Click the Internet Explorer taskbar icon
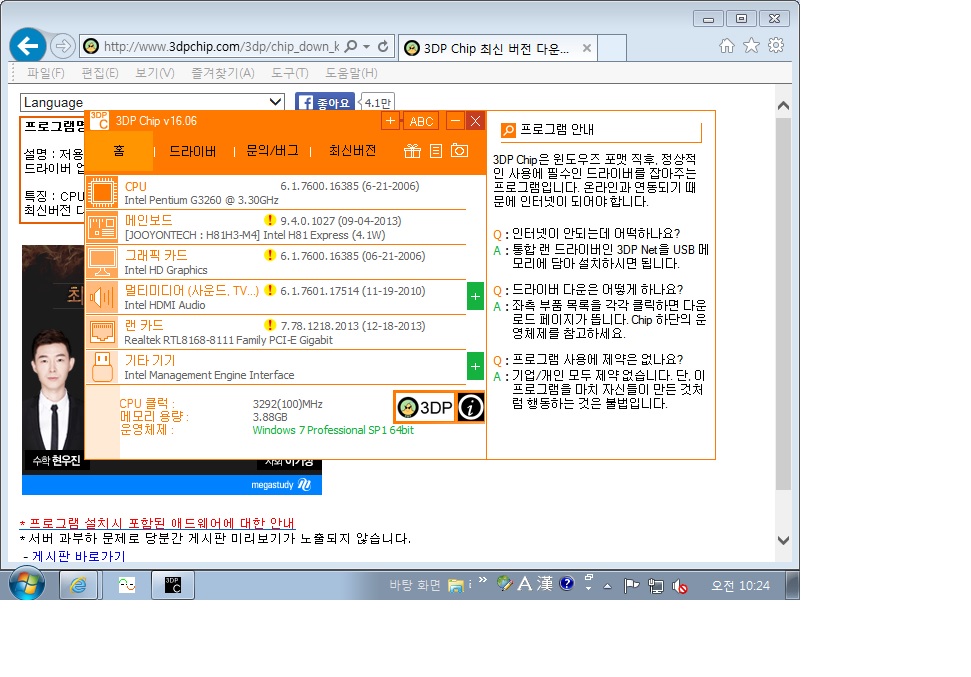Image resolution: width=971 pixels, height=677 pixels. click(78, 585)
